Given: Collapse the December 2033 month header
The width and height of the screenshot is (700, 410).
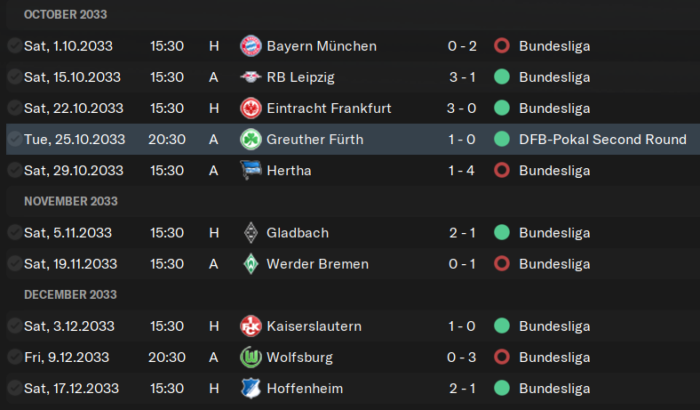Looking at the screenshot, I should pos(71,295).
